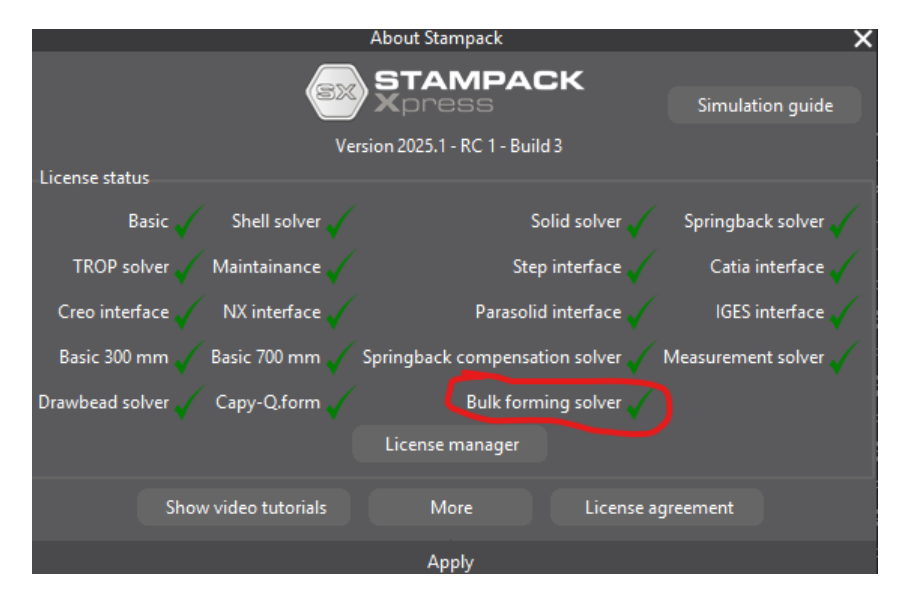Click the Measurement solver checkmark icon

pos(843,357)
